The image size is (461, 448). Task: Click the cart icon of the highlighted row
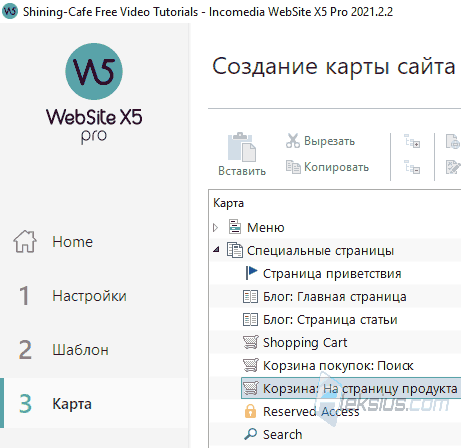250,388
